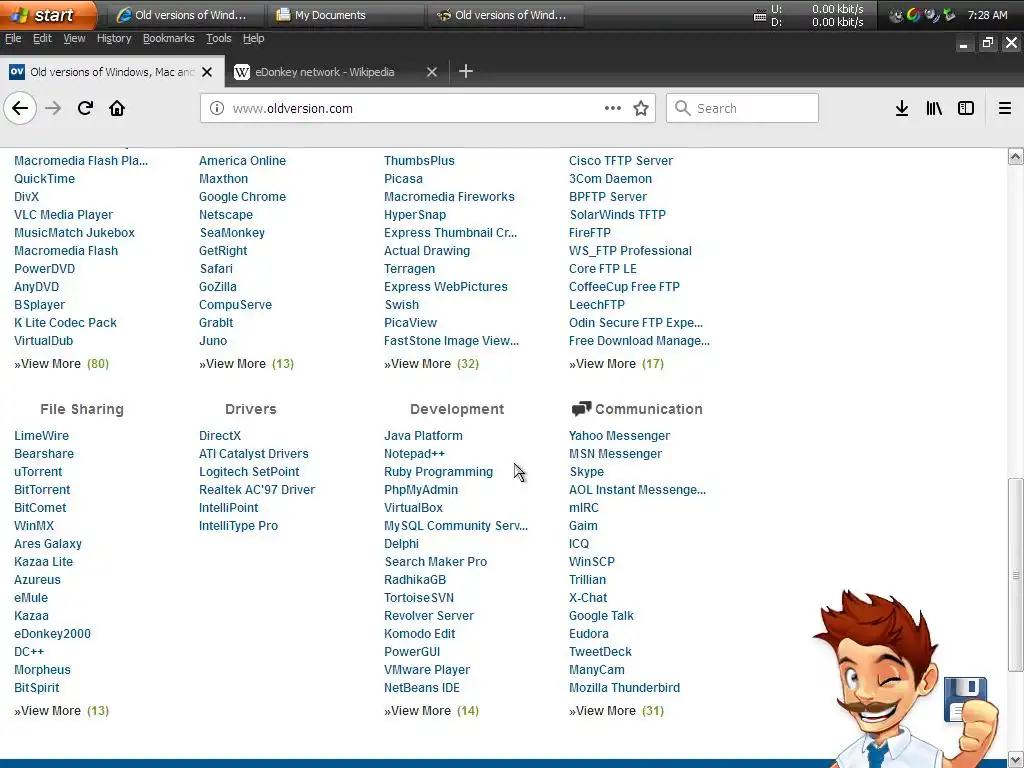Open the Bookmarks menu
The image size is (1024, 768).
(168, 39)
